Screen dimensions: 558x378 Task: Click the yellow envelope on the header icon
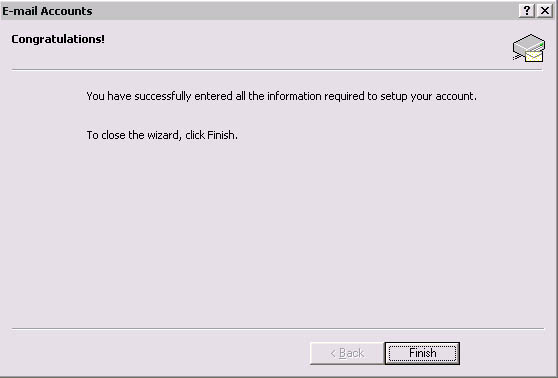click(534, 56)
